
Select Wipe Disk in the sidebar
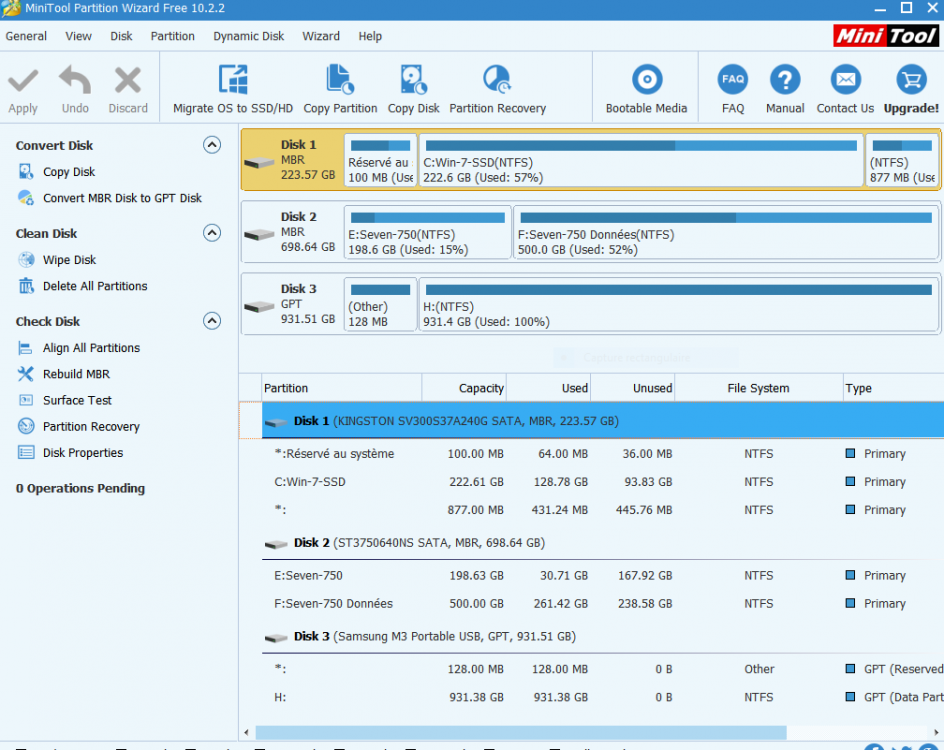point(69,260)
